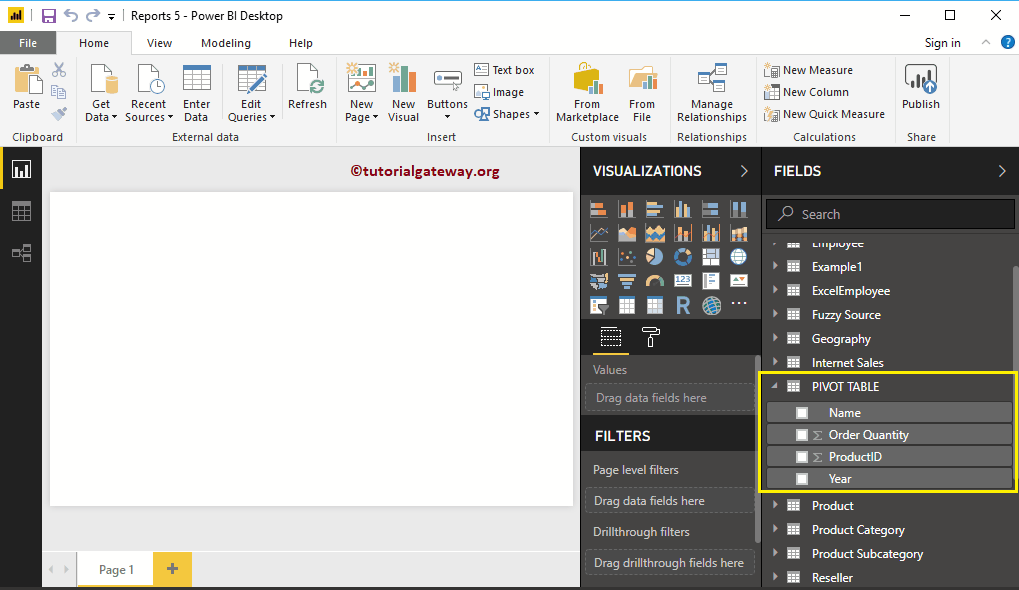The image size is (1019, 590).
Task: Expand the Example1 table
Action: [x=775, y=266]
